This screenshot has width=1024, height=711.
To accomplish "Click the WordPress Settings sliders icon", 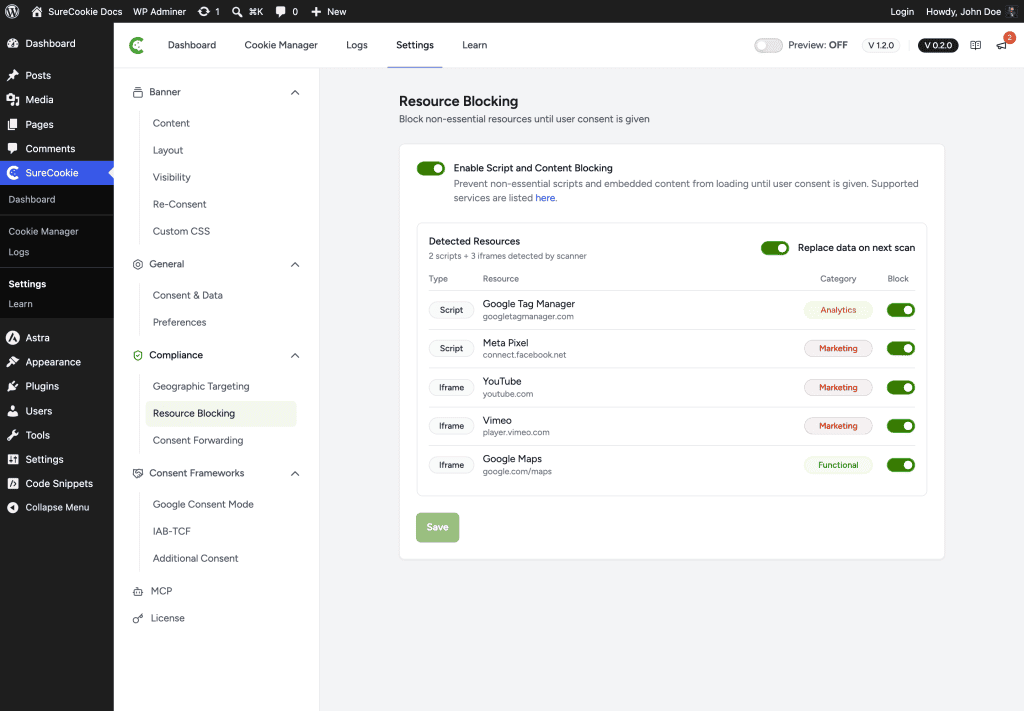I will (x=12, y=459).
